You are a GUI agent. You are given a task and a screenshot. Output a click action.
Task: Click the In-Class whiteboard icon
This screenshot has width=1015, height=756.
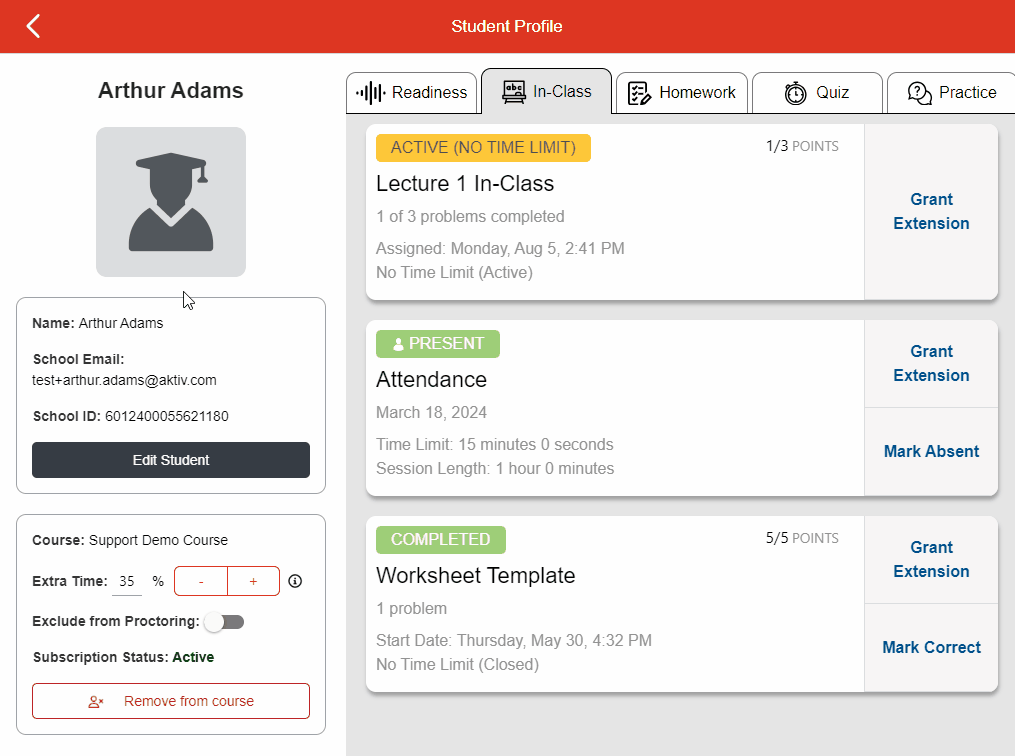514,92
